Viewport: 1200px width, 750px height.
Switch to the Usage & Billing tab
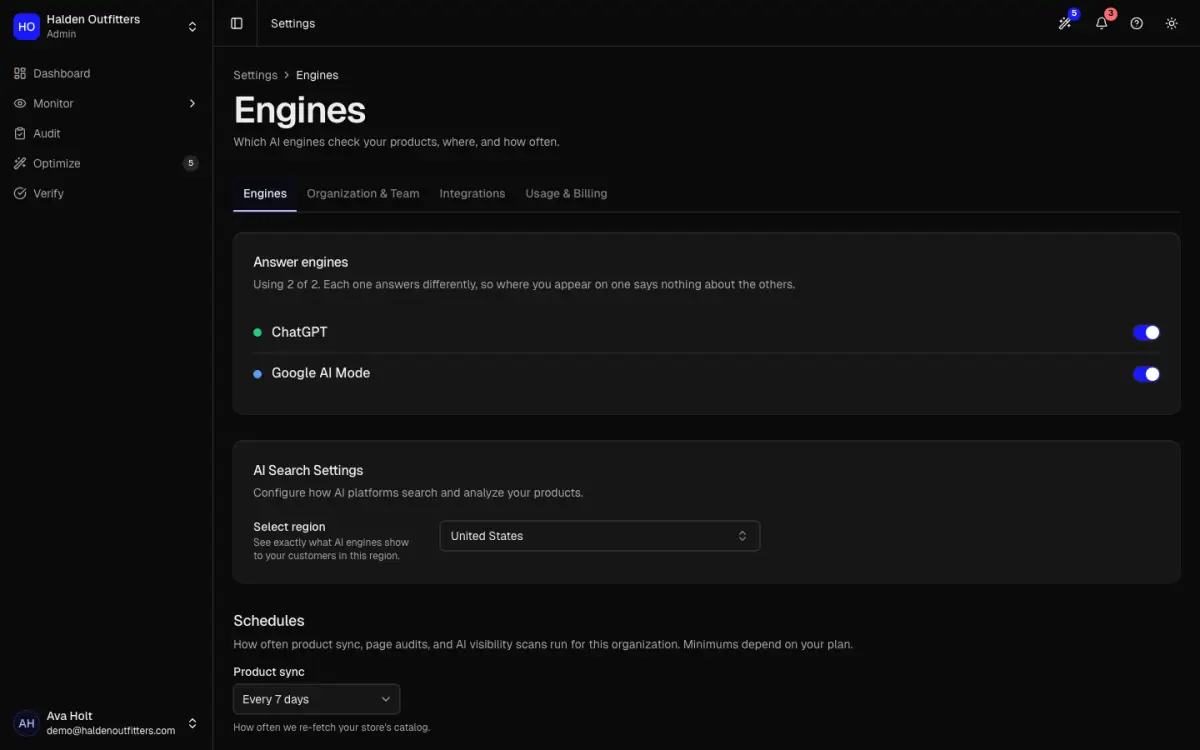(x=566, y=193)
